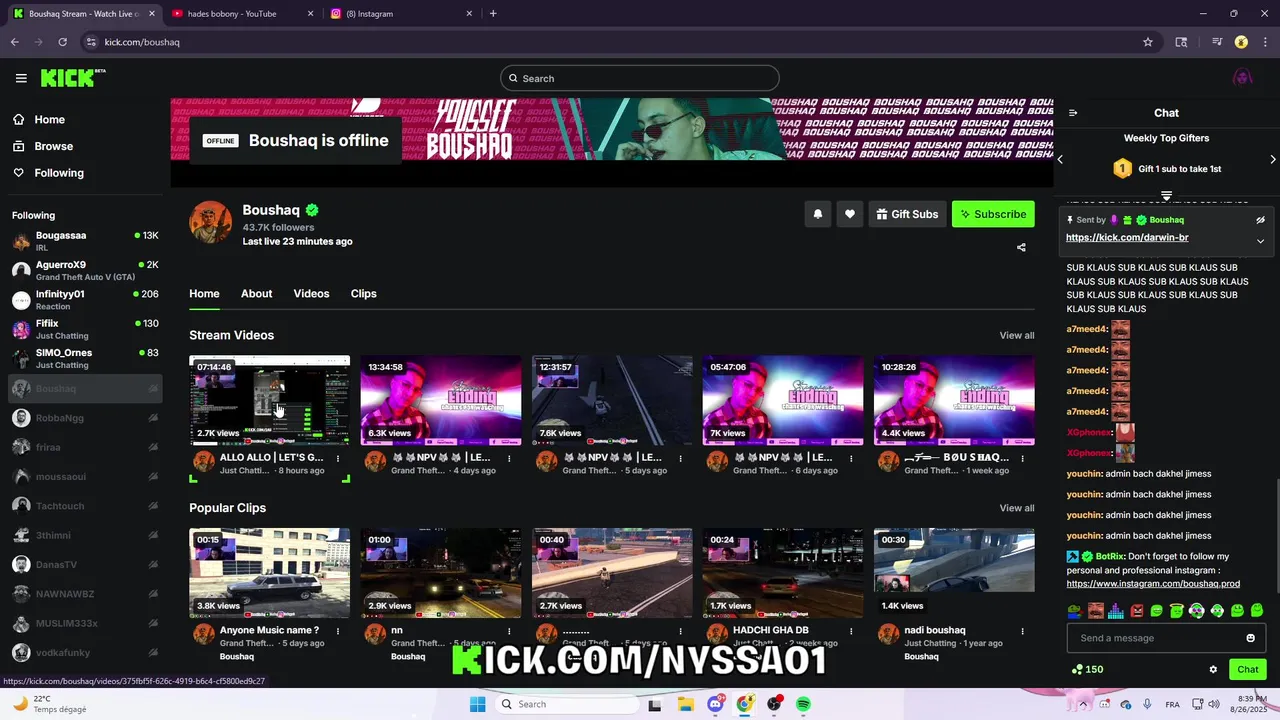
Task: Open options for Anyone Music name clip
Action: point(338,631)
